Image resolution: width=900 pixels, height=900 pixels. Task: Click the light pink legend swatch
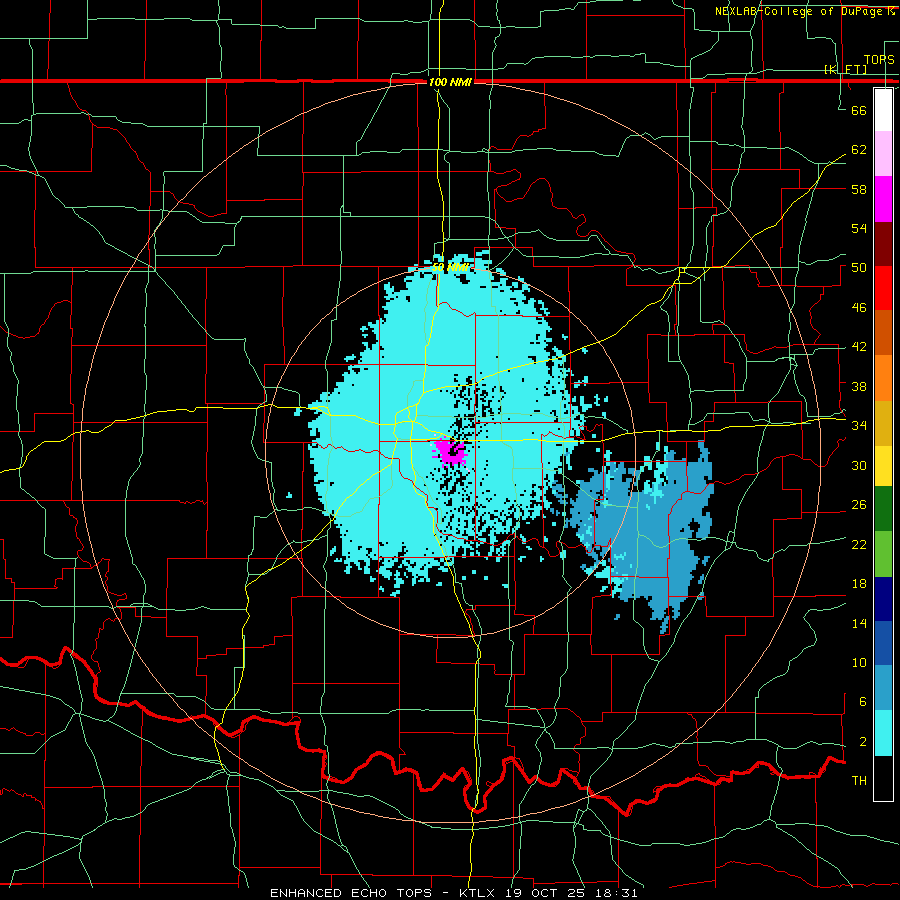point(883,153)
